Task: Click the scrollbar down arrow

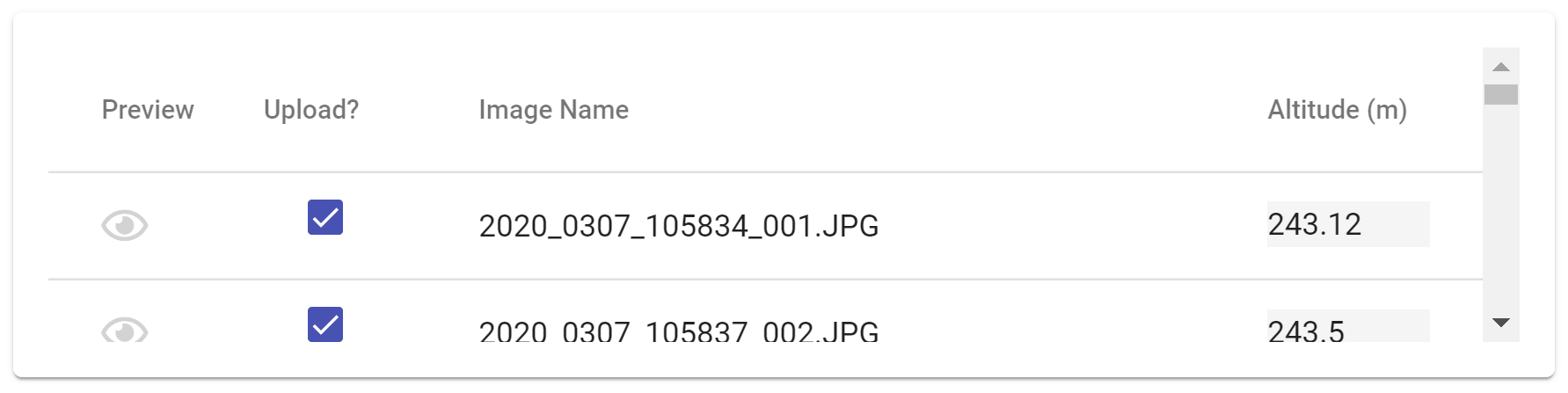Action: (x=1501, y=323)
